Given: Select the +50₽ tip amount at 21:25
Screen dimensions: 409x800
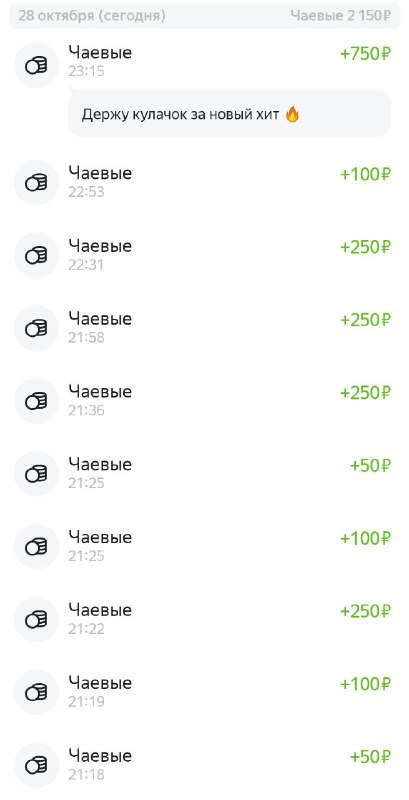Looking at the screenshot, I should (370, 466).
